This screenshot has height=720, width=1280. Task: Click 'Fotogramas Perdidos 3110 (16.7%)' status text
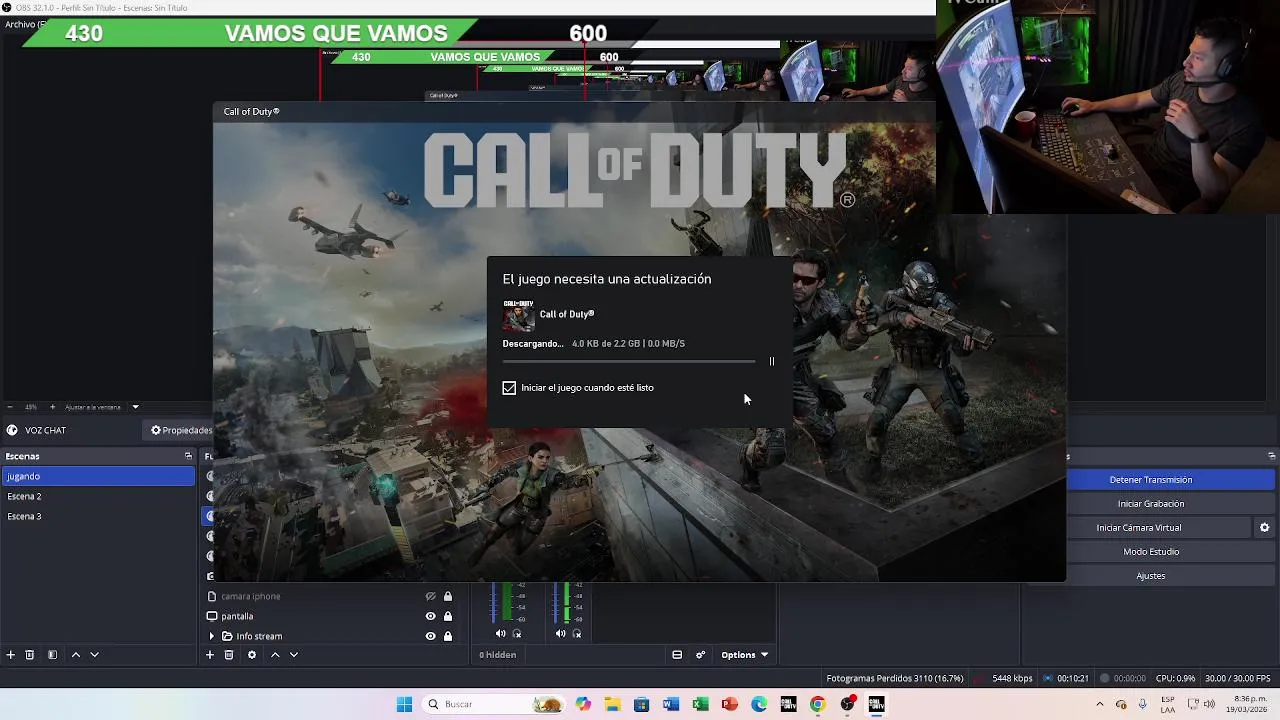(895, 678)
